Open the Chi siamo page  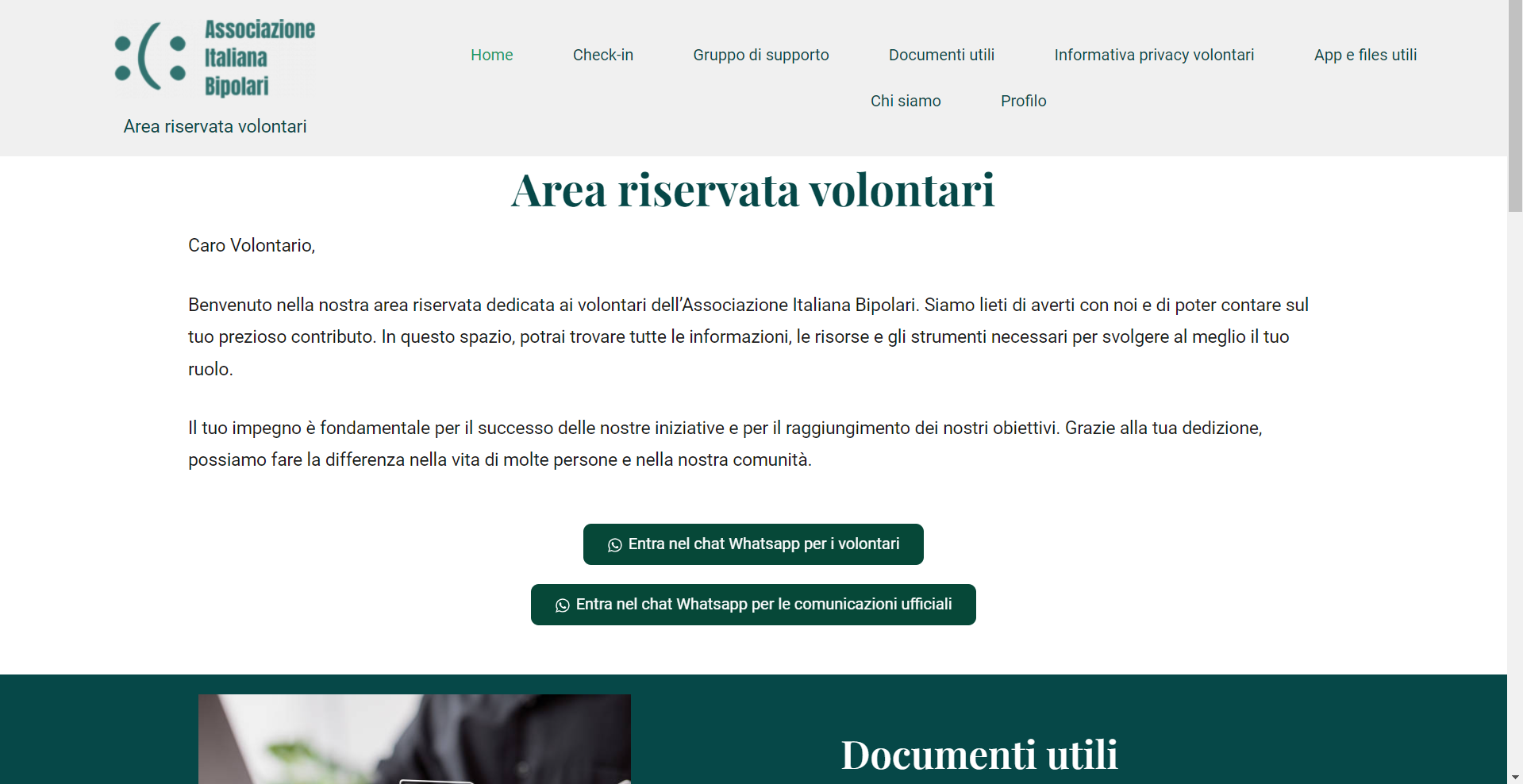905,101
